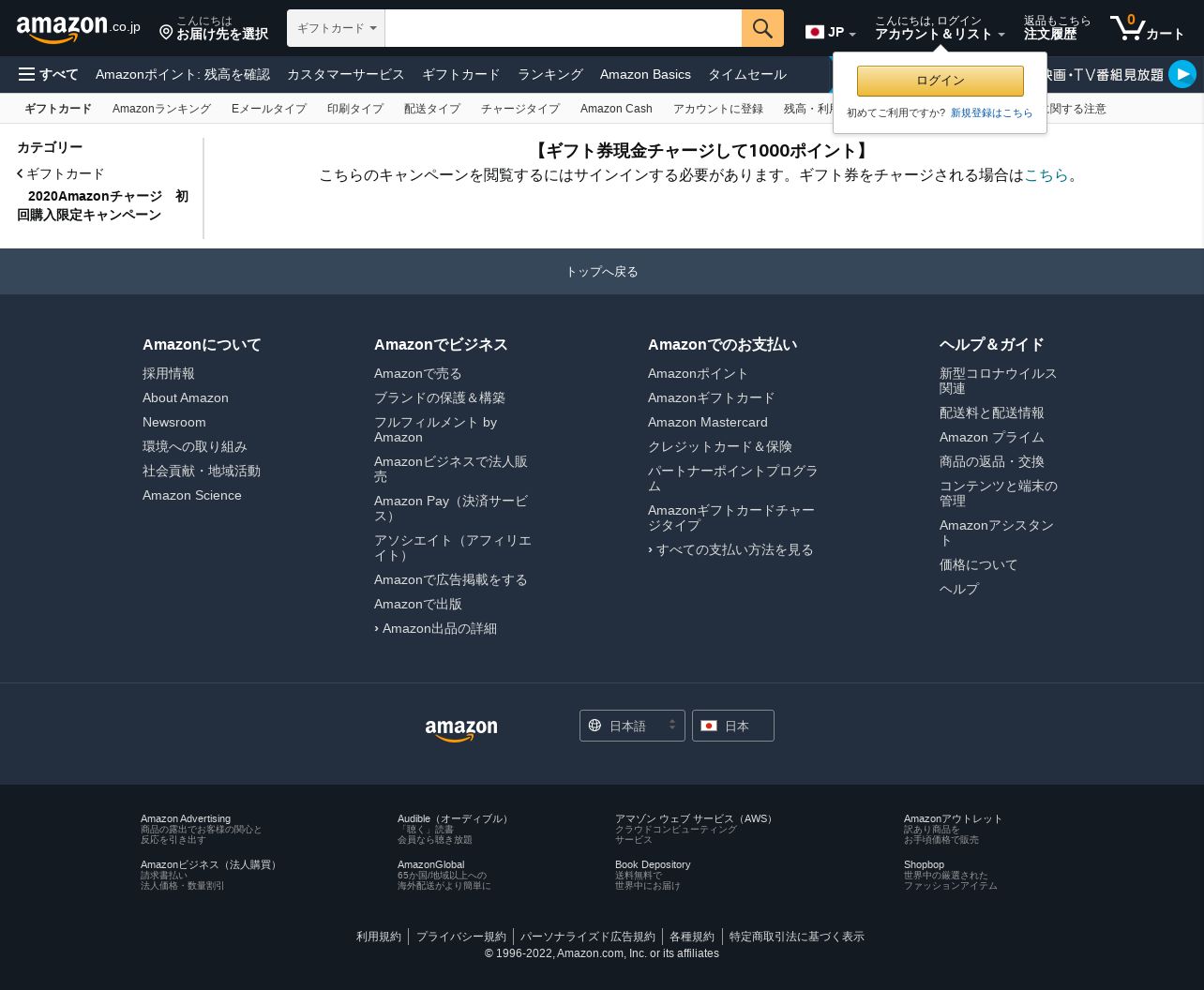
Task: Open 特定商取引法に基づく表示 link
Action: (797, 937)
